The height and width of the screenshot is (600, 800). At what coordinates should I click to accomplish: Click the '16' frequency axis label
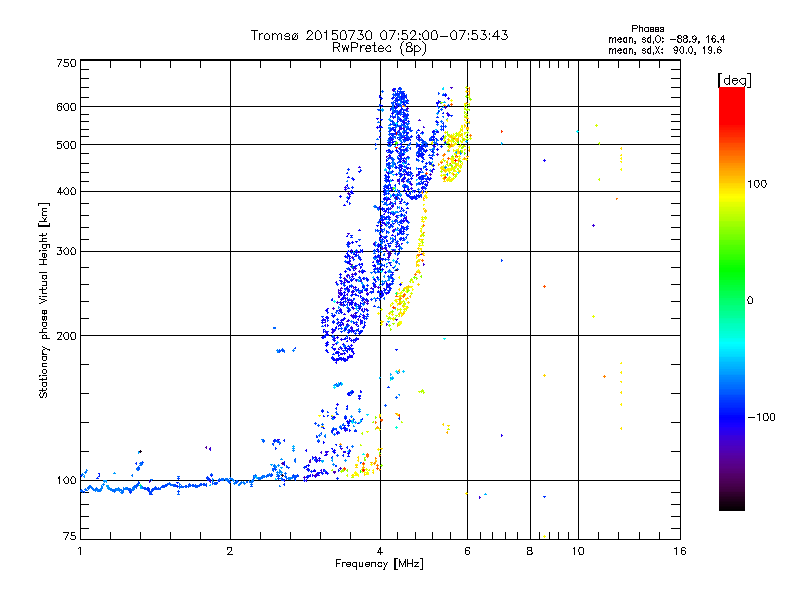680,551
